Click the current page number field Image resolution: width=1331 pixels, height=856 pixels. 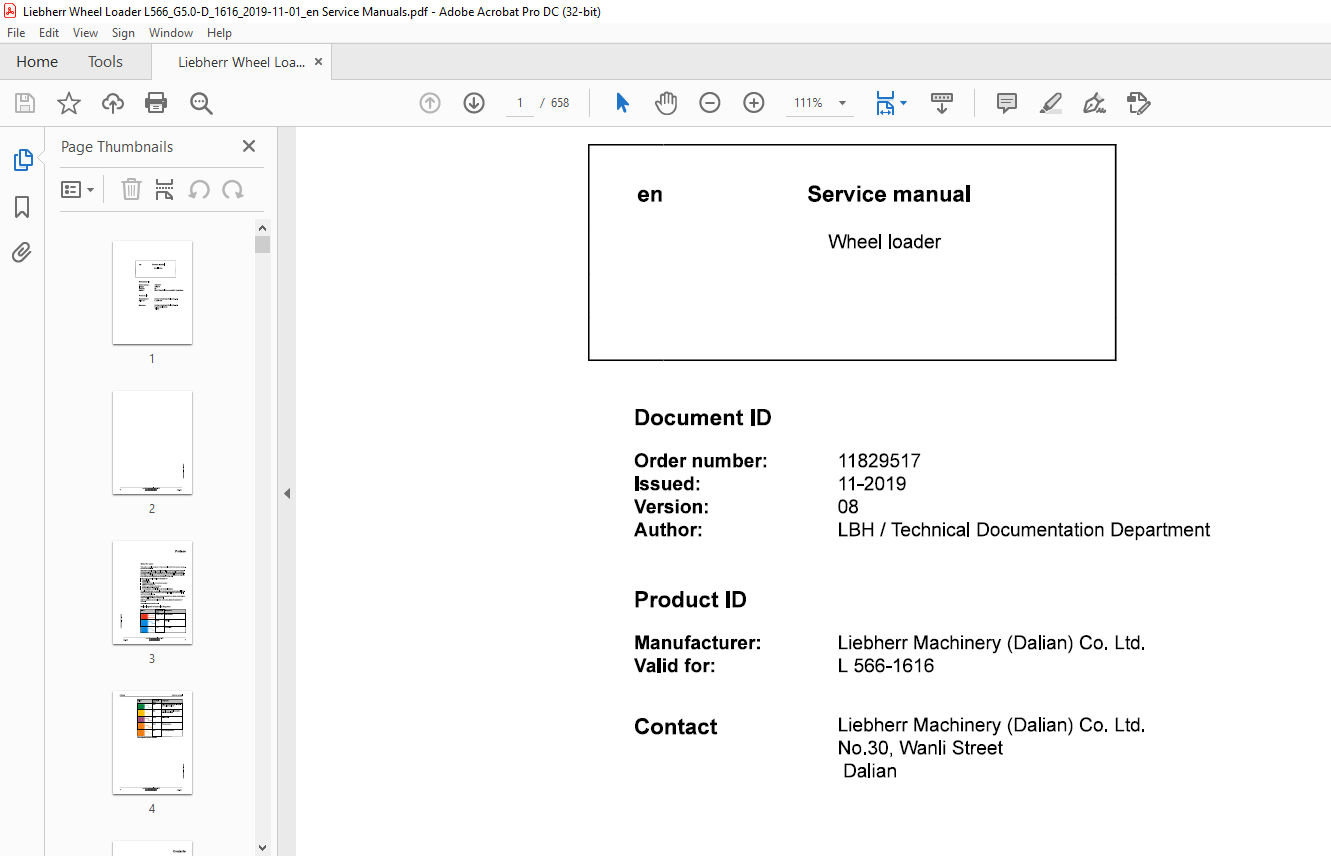pos(520,103)
